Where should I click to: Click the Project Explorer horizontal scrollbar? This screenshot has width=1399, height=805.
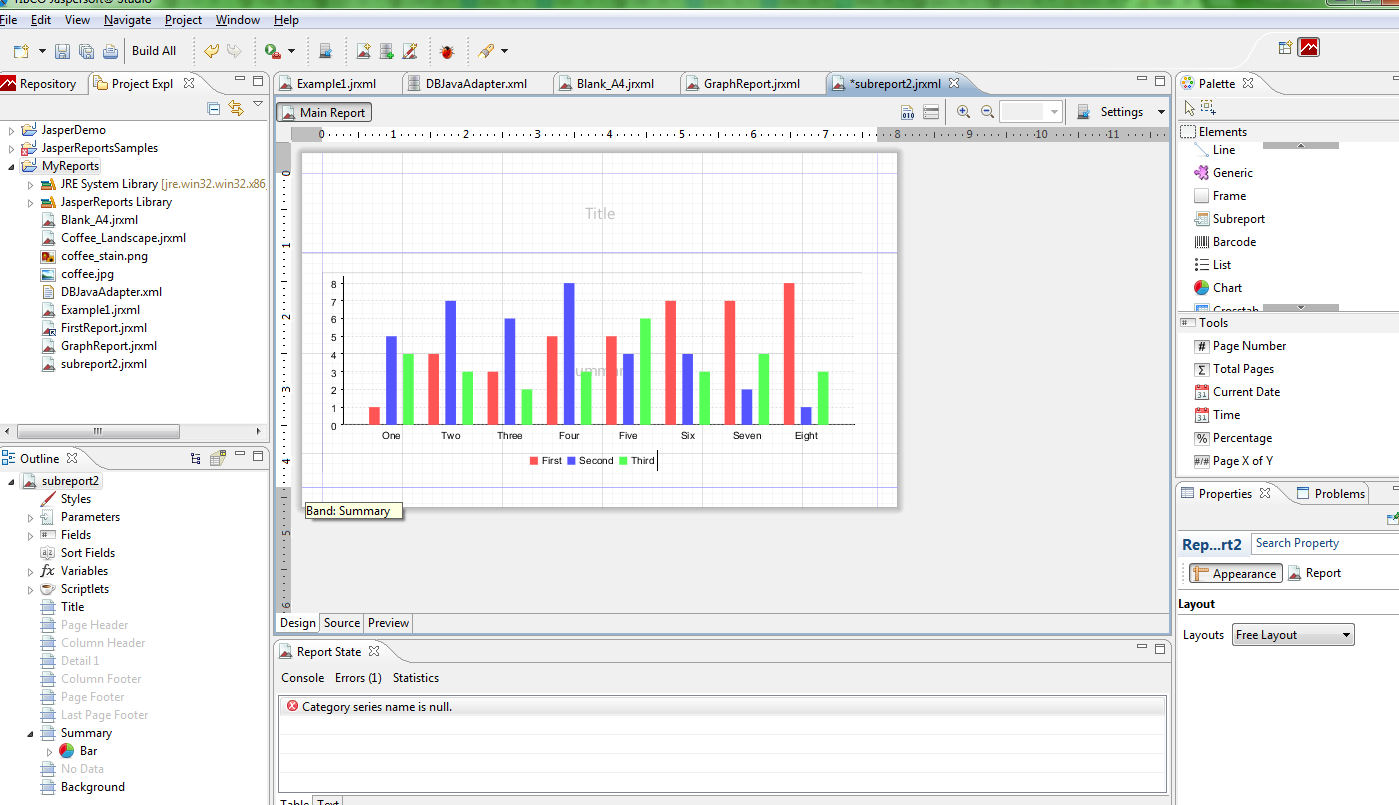pyautogui.click(x=98, y=431)
